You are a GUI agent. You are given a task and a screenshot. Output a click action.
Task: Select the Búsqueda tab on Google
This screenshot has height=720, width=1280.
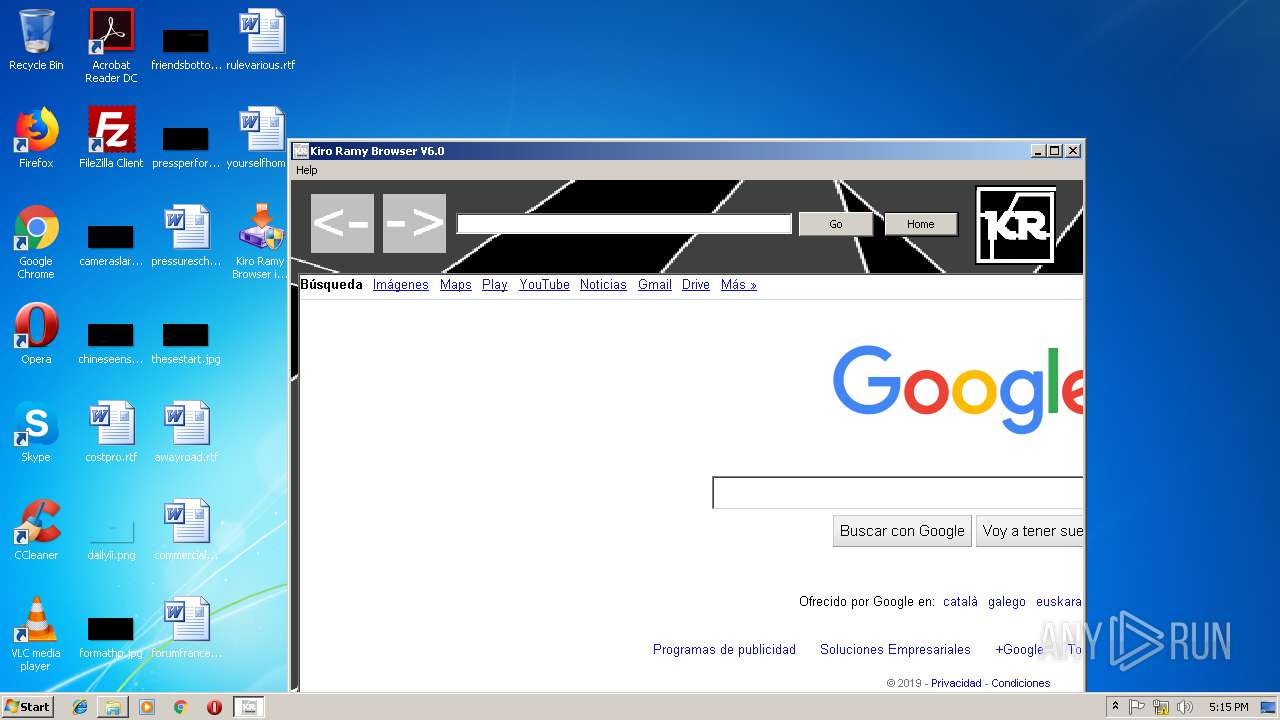tap(331, 285)
